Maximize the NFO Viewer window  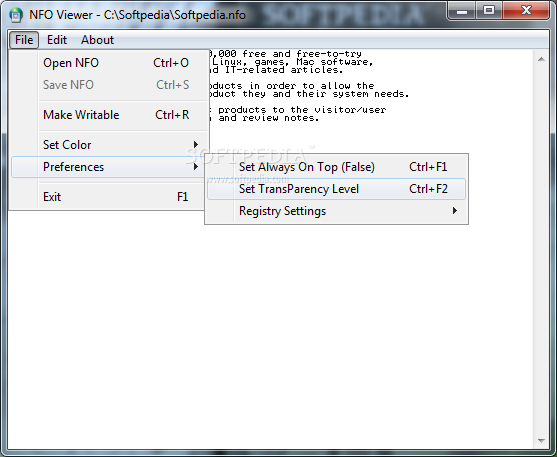489,11
